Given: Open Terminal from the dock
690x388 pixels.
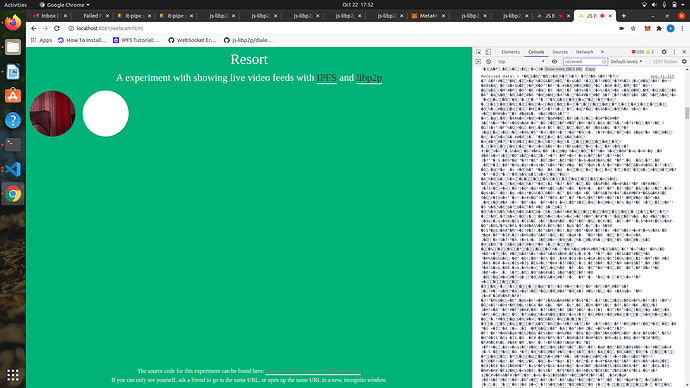Looking at the screenshot, I should click(13, 145).
